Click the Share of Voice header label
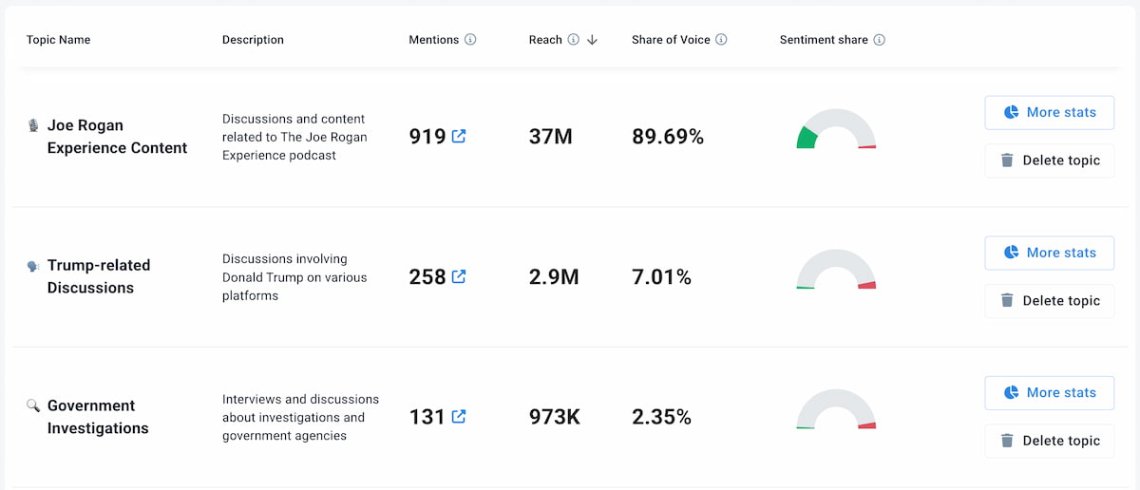The image size is (1140, 490). click(671, 40)
